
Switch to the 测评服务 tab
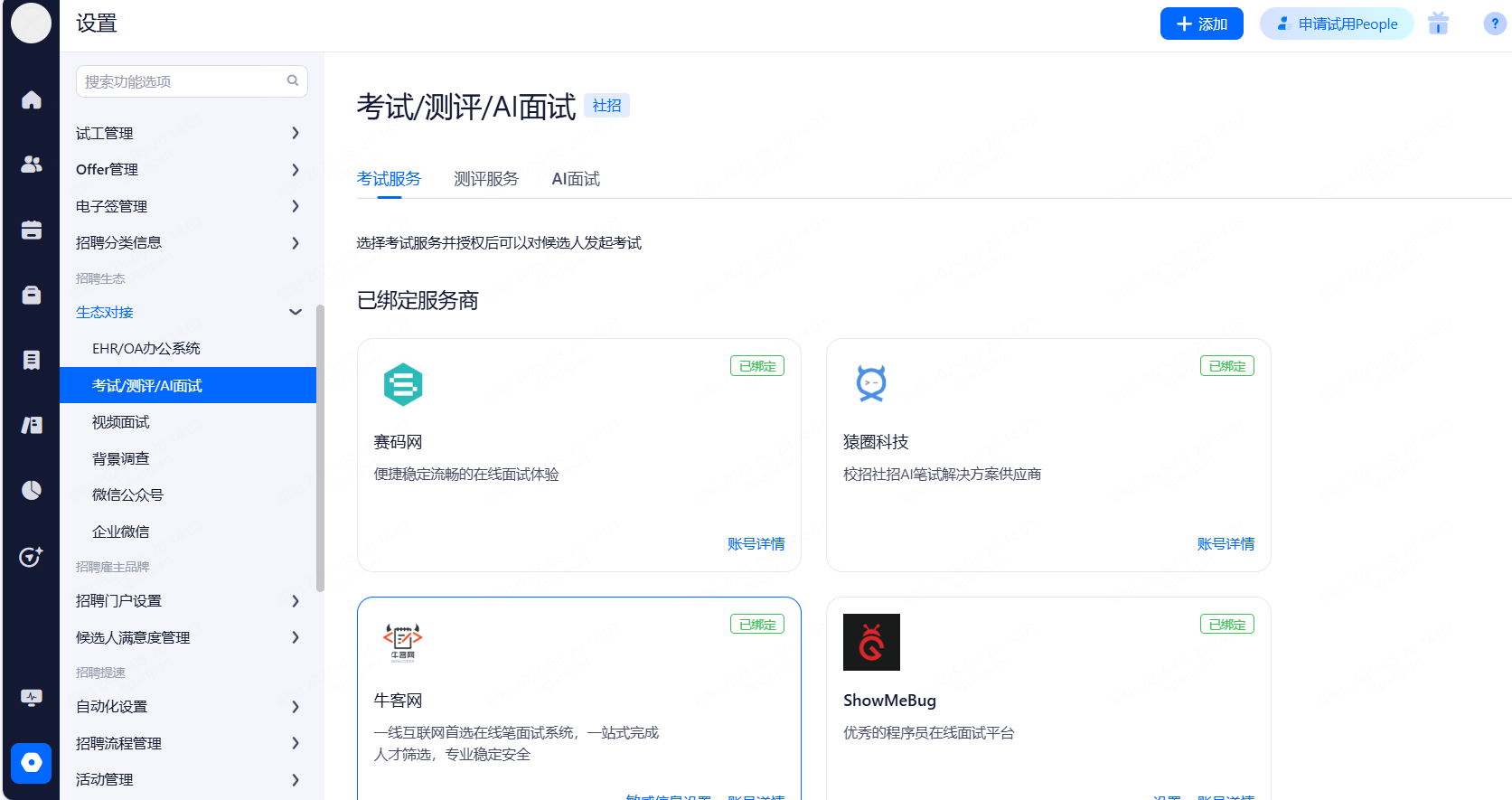[486, 179]
